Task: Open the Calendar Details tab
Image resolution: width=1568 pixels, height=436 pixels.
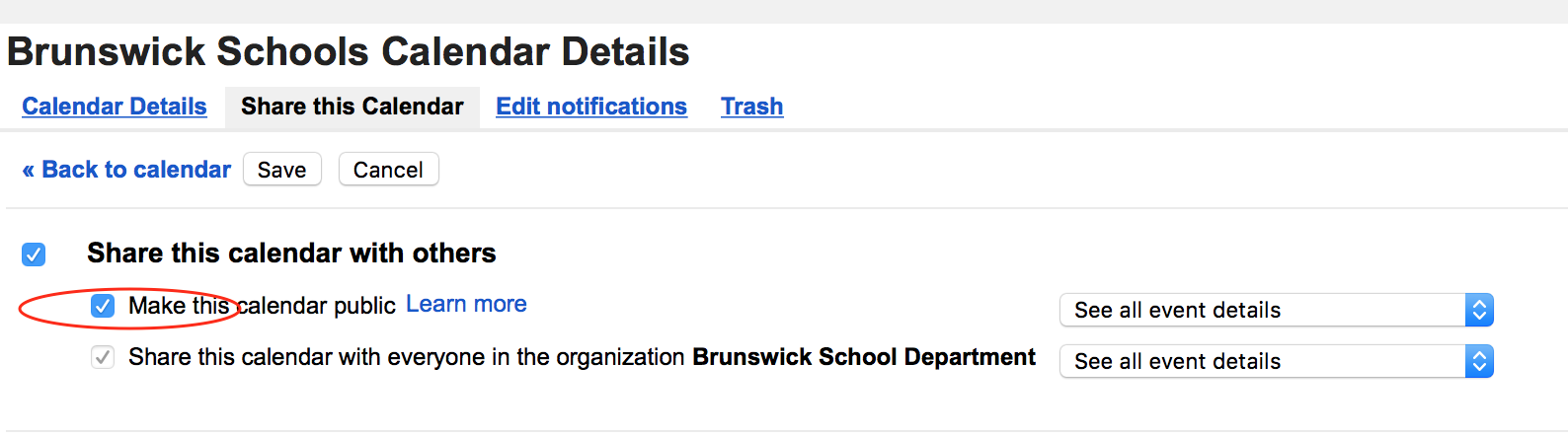Action: [x=115, y=107]
